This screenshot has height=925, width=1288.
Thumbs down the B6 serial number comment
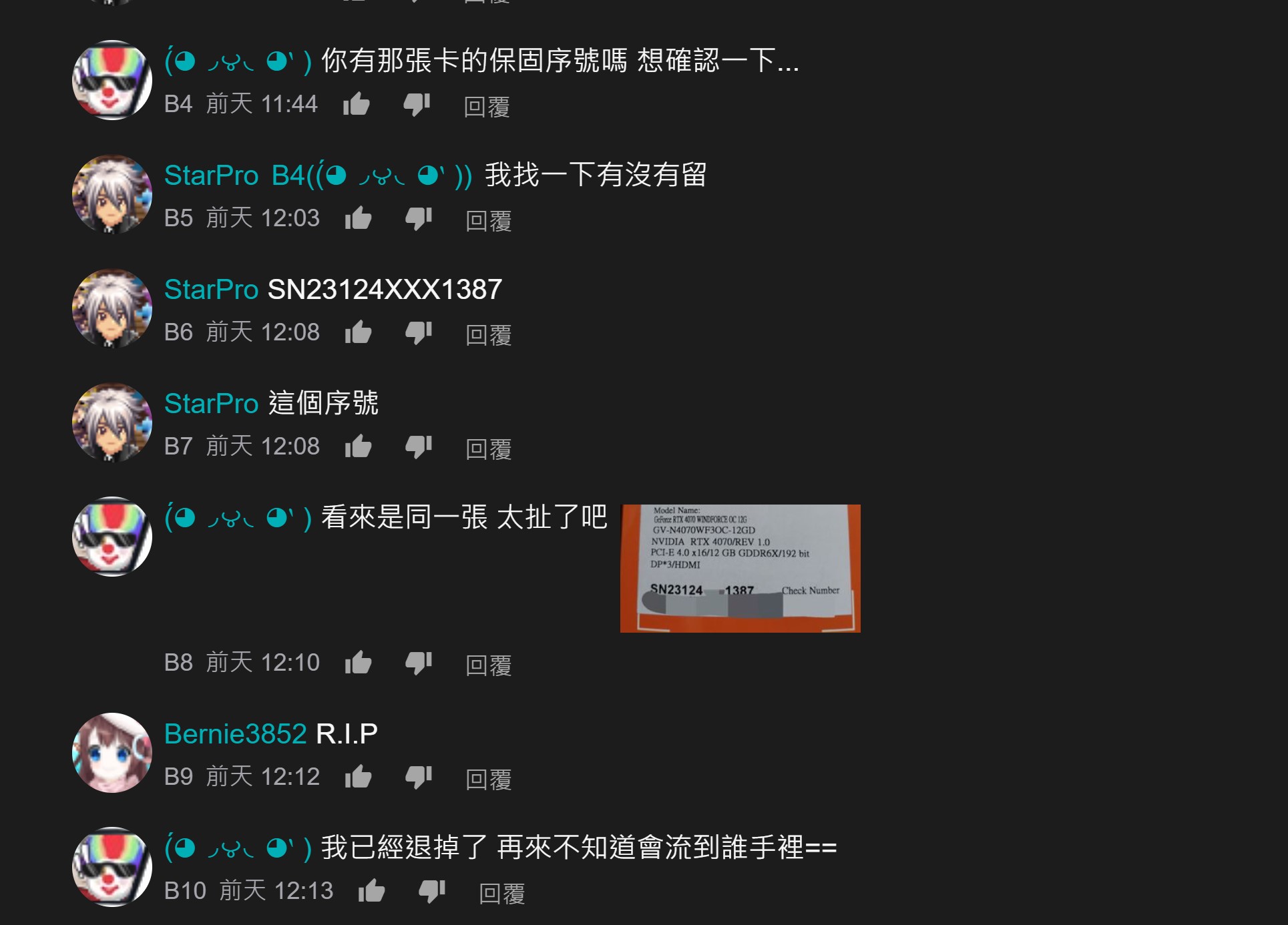[419, 333]
